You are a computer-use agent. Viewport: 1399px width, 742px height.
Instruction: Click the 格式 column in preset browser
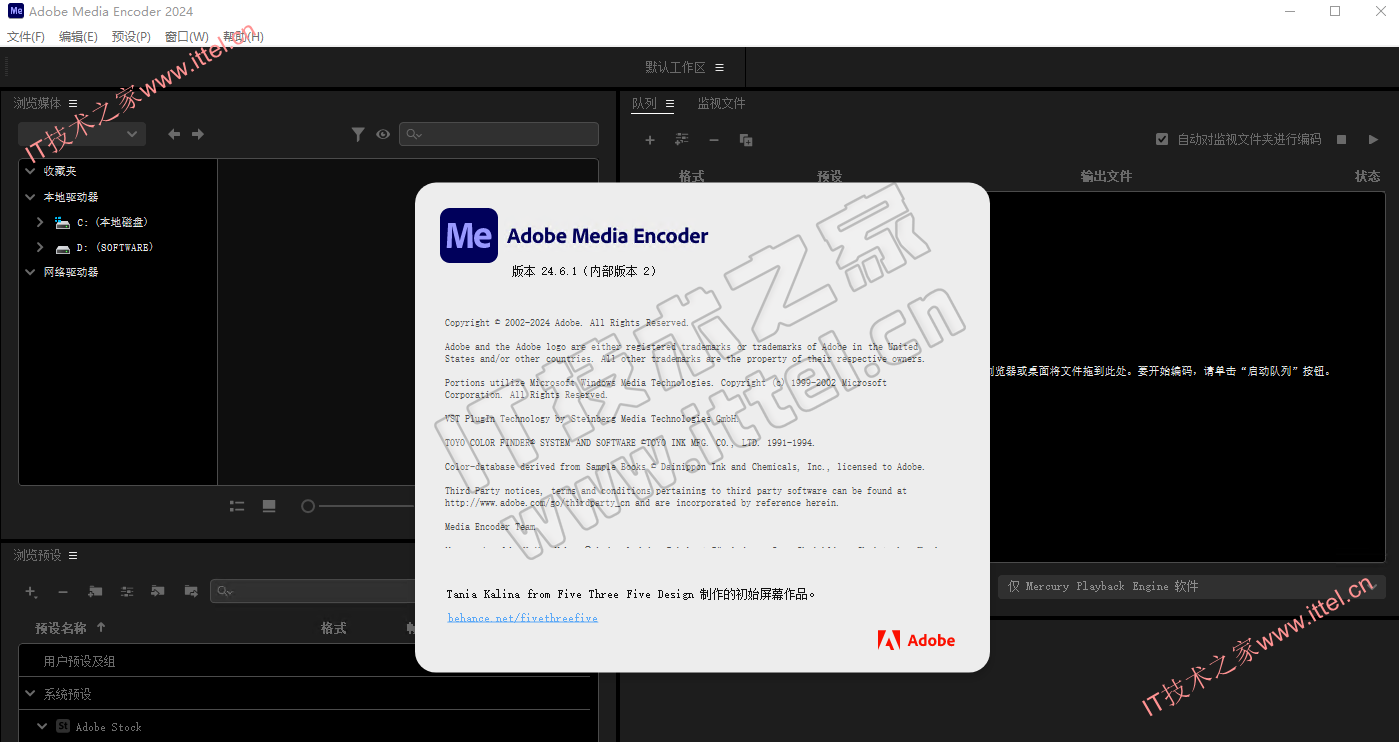coord(333,628)
